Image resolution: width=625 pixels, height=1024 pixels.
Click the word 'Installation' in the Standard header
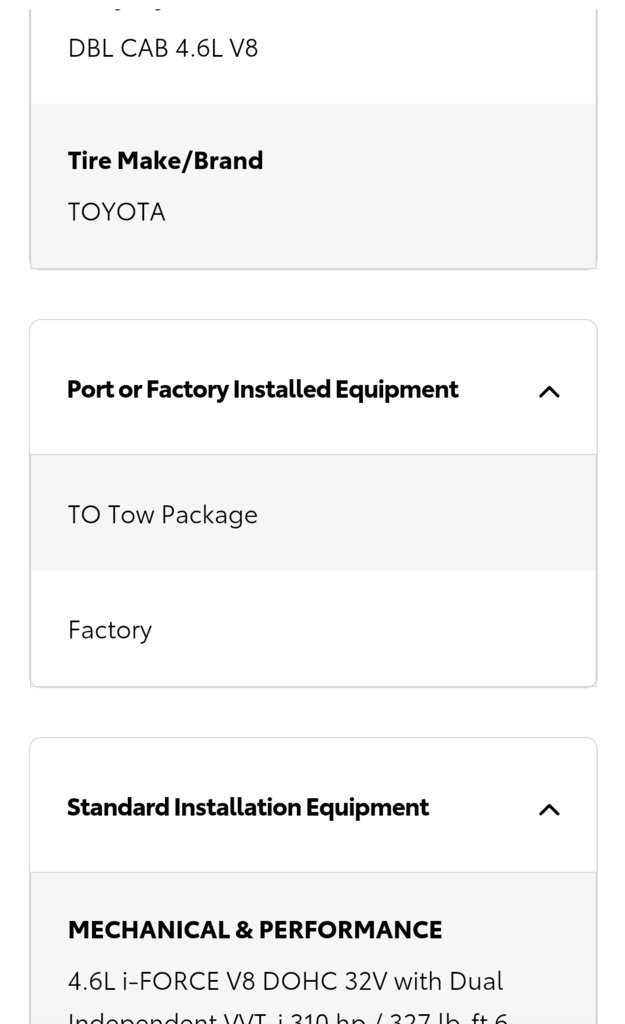[x=237, y=807]
